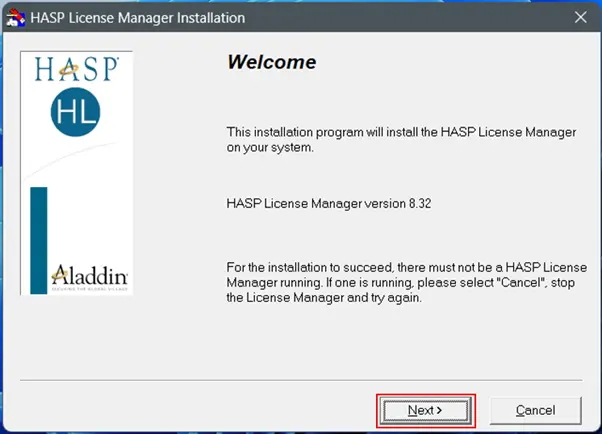
Task: Click the 'HASP License Manager Installation' window title
Action: [x=137, y=18]
